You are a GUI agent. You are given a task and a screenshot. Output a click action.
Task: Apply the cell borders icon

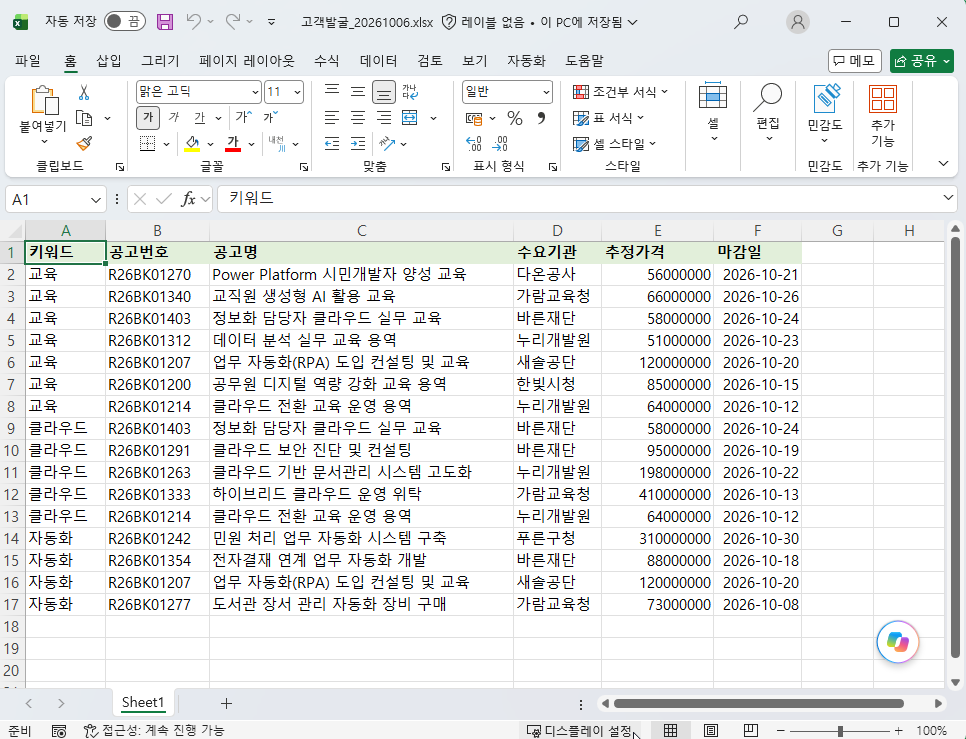147,143
